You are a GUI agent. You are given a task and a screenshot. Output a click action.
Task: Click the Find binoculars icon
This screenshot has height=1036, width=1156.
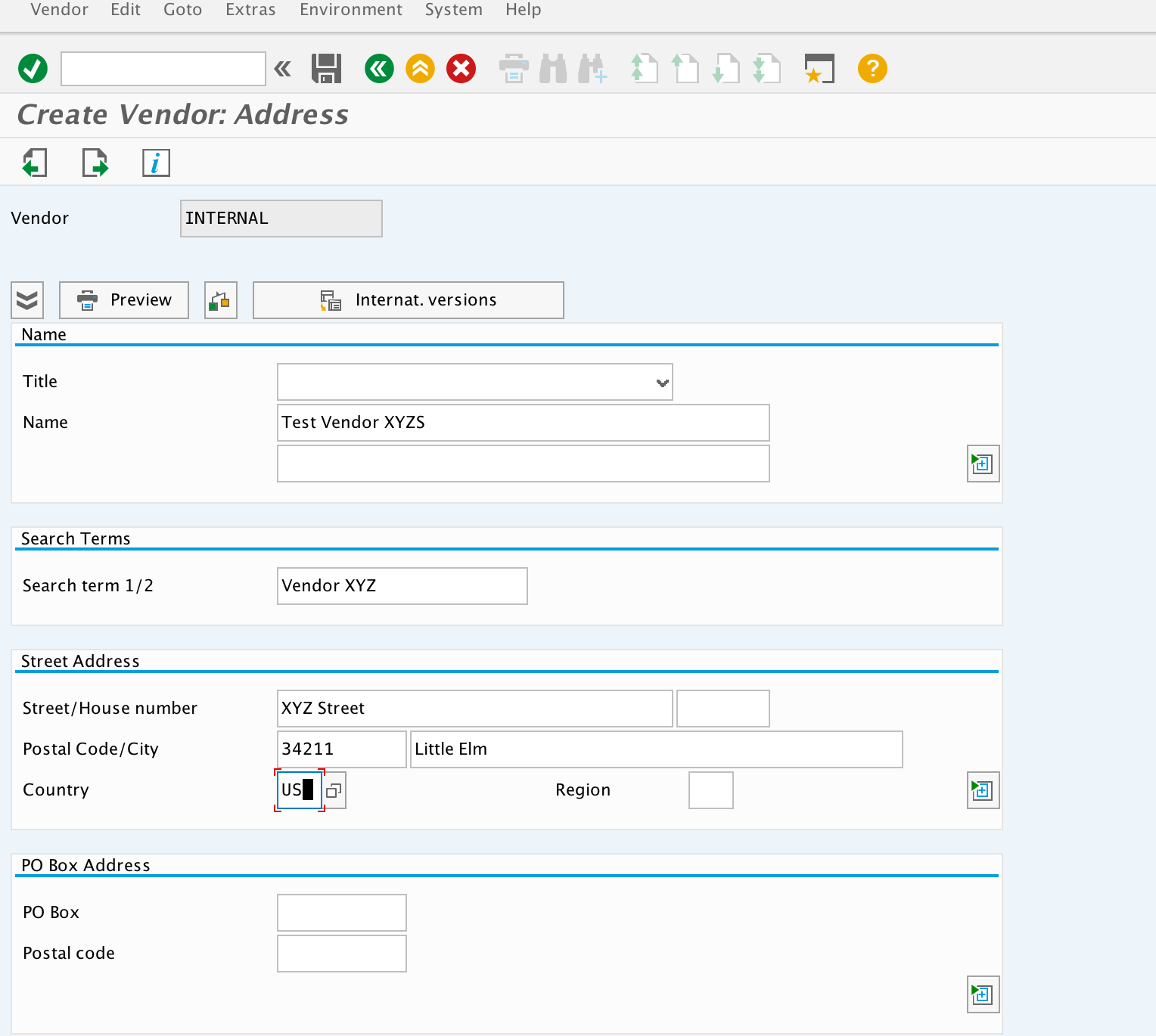(x=553, y=69)
